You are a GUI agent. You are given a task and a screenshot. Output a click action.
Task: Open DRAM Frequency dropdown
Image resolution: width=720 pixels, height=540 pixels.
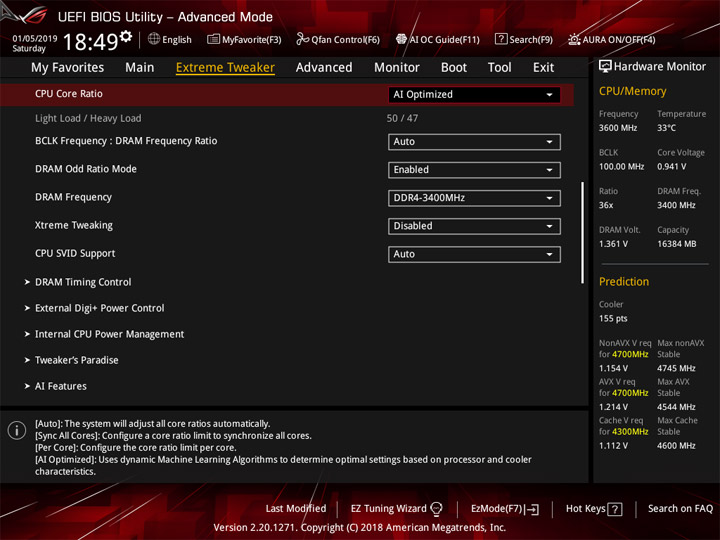point(474,198)
